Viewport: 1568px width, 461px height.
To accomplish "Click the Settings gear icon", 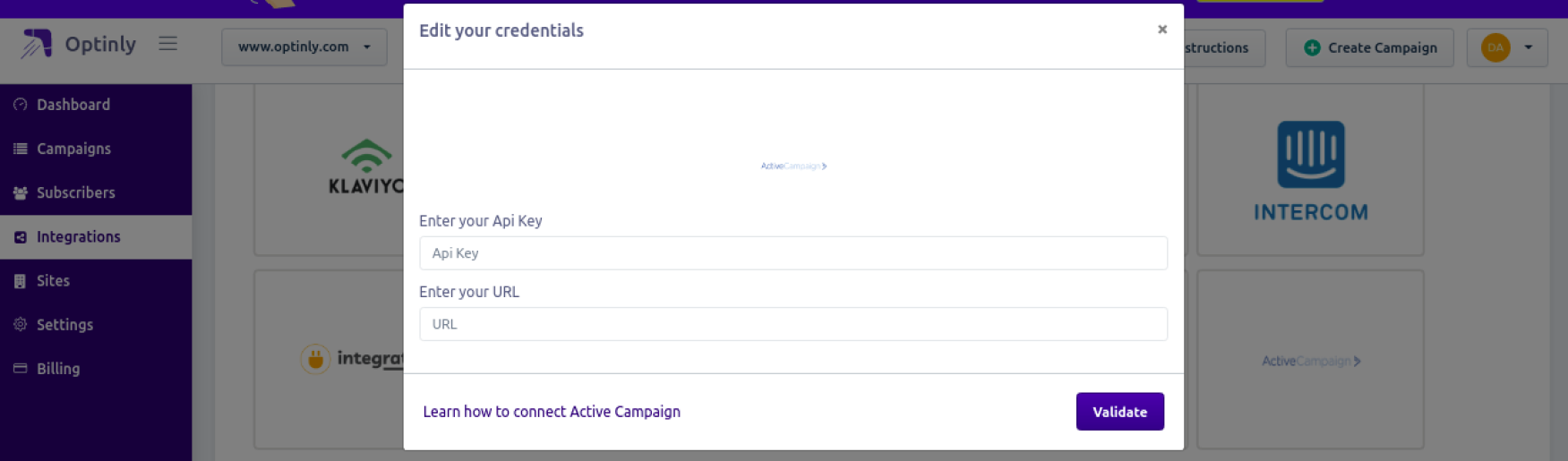I will click(x=20, y=324).
